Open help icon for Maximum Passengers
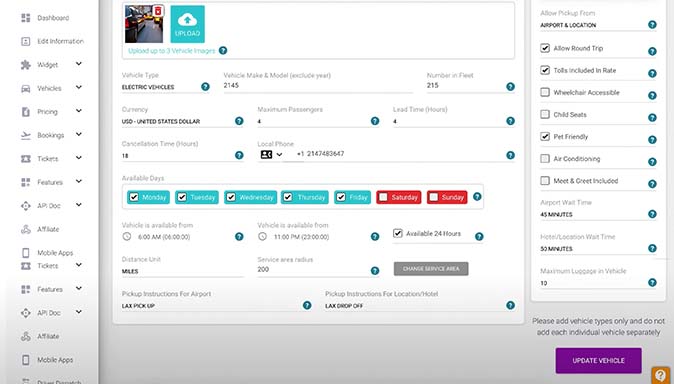Screen dimensions: 674x384 pyautogui.click(x=375, y=121)
